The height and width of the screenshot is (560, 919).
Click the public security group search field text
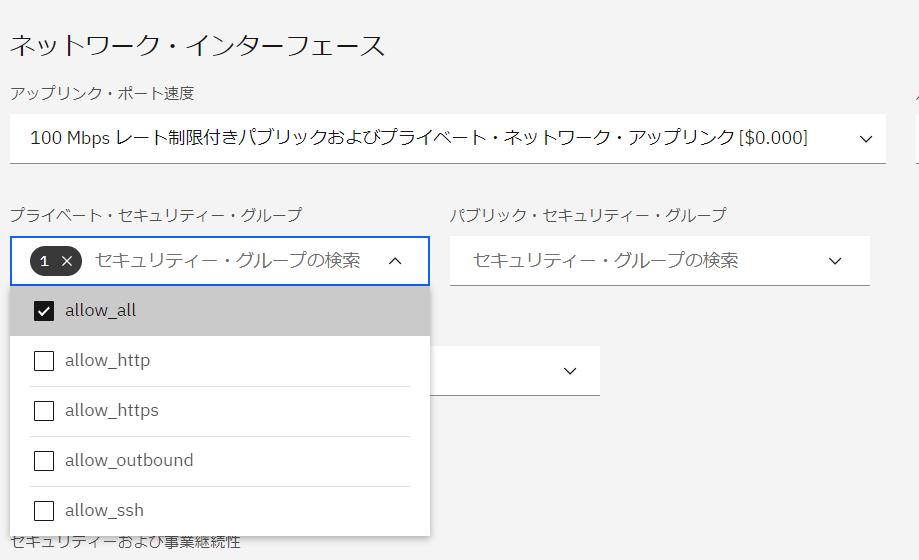pos(605,260)
